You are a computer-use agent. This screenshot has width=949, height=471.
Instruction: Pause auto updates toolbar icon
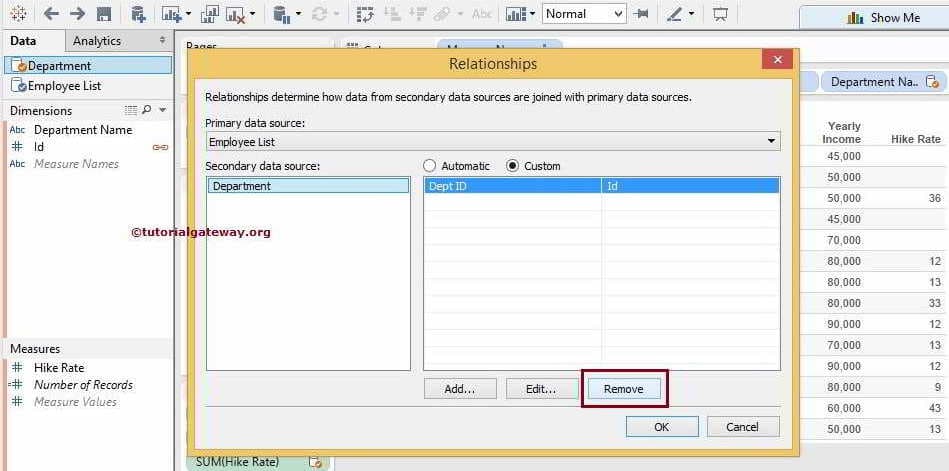click(x=282, y=14)
